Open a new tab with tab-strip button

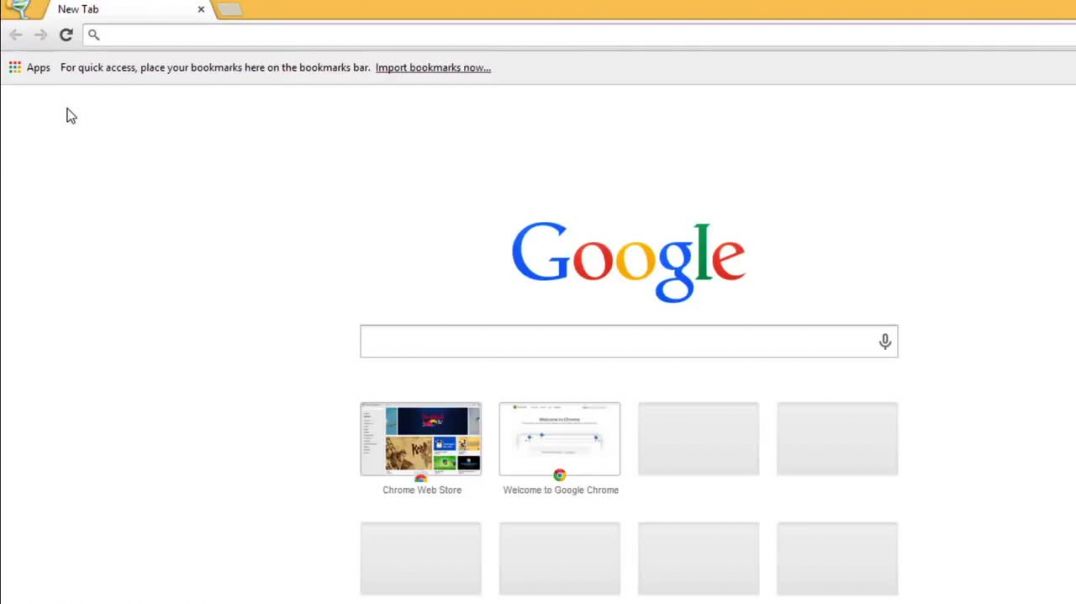coord(229,10)
